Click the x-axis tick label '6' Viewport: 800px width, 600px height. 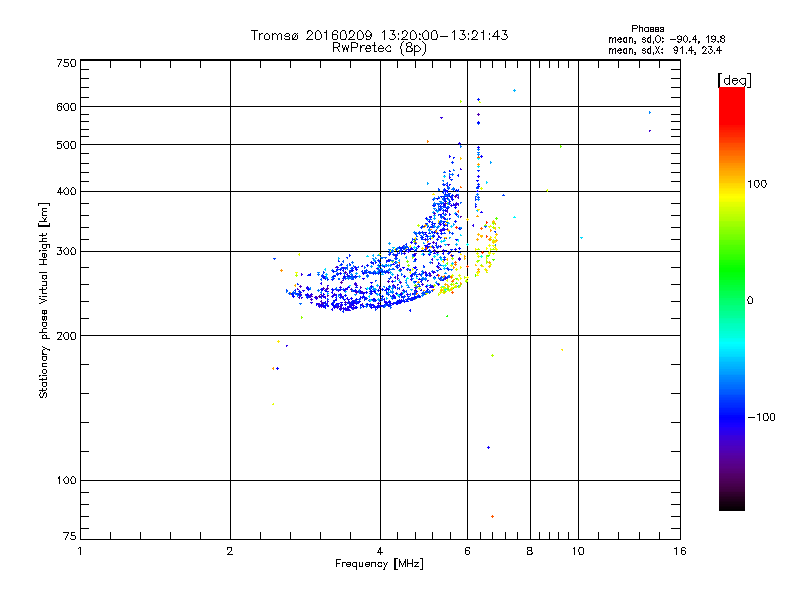click(x=467, y=551)
